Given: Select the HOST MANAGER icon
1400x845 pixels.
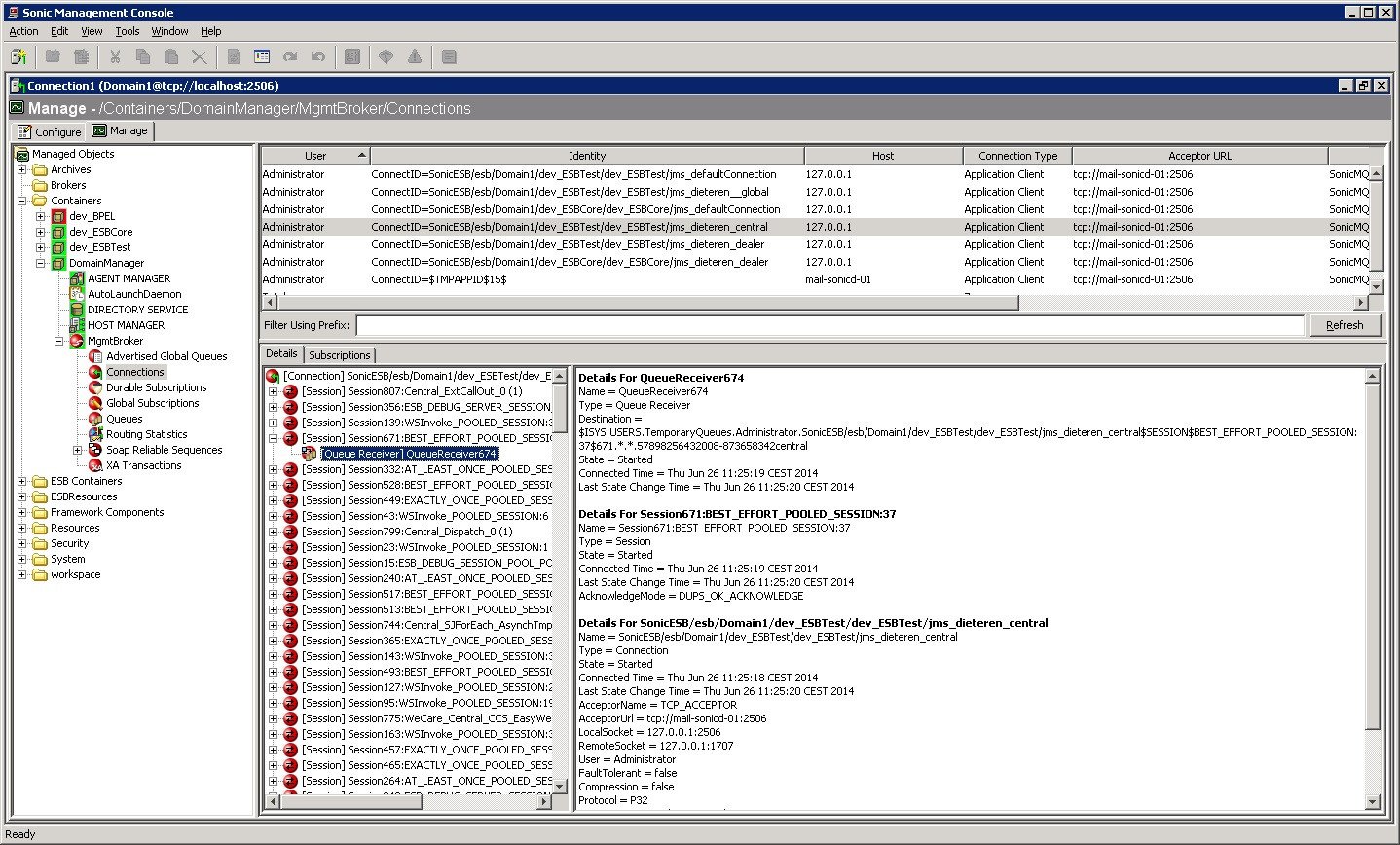Looking at the screenshot, I should (77, 325).
